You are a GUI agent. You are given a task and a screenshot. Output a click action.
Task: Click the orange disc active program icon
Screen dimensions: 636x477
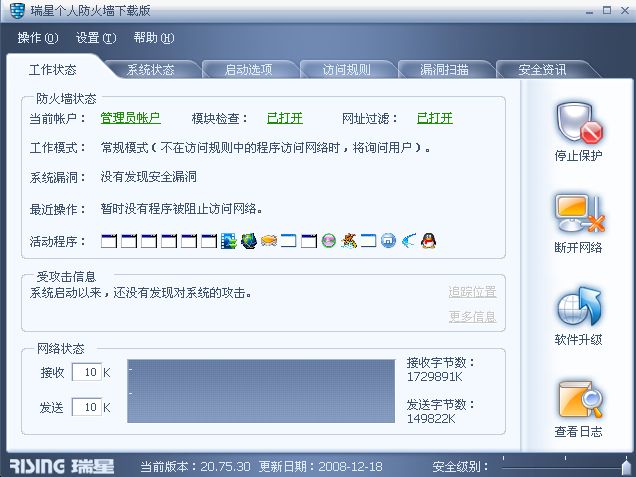coord(269,241)
